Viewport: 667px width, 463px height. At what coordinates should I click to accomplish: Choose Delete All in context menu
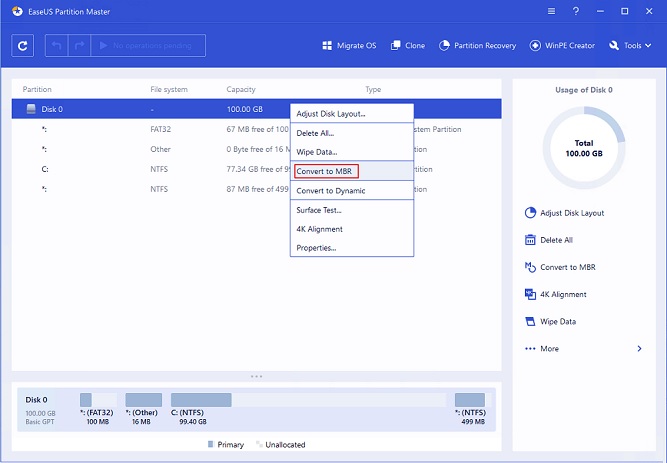(352, 133)
